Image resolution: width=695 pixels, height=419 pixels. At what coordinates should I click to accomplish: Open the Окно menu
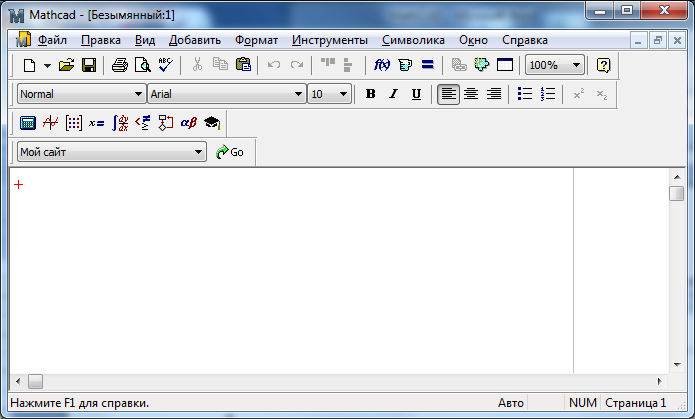[x=473, y=40]
